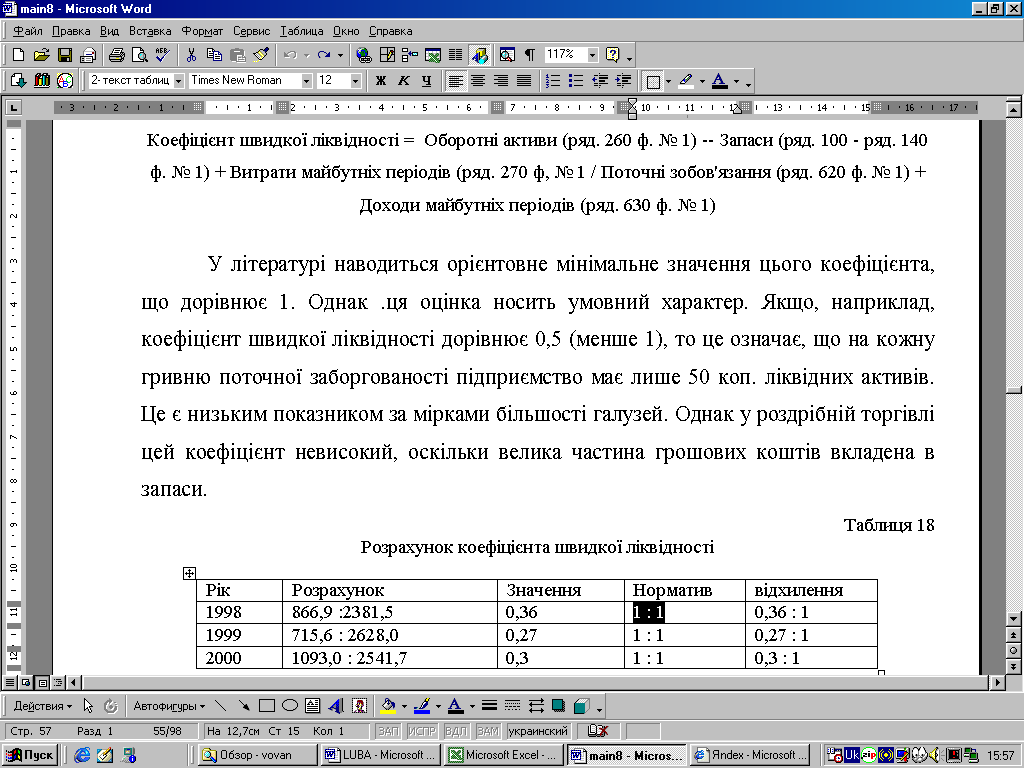Open the Правка menu
Image resolution: width=1024 pixels, height=768 pixels.
click(x=71, y=31)
